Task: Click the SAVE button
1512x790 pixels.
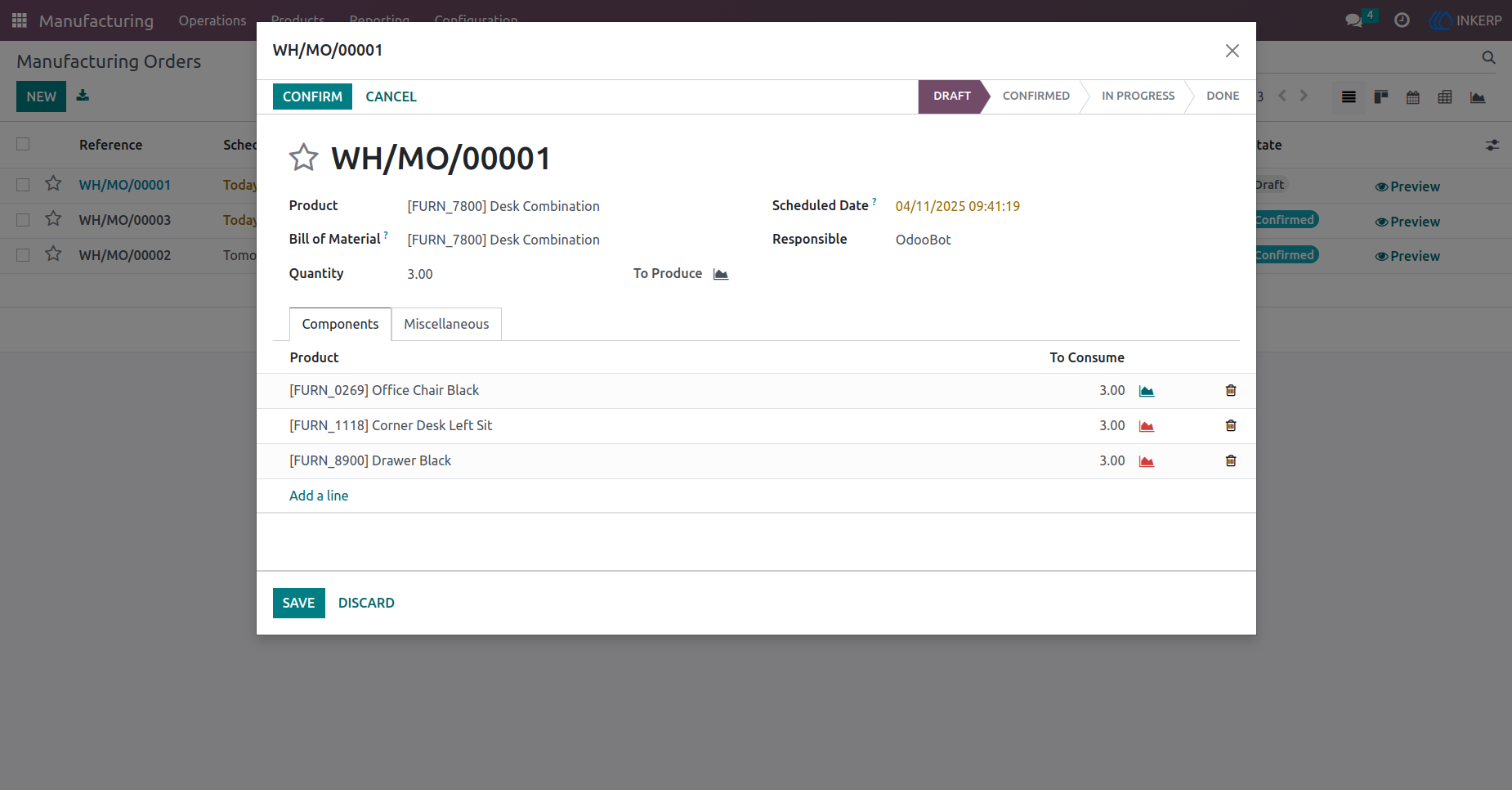Action: [298, 603]
